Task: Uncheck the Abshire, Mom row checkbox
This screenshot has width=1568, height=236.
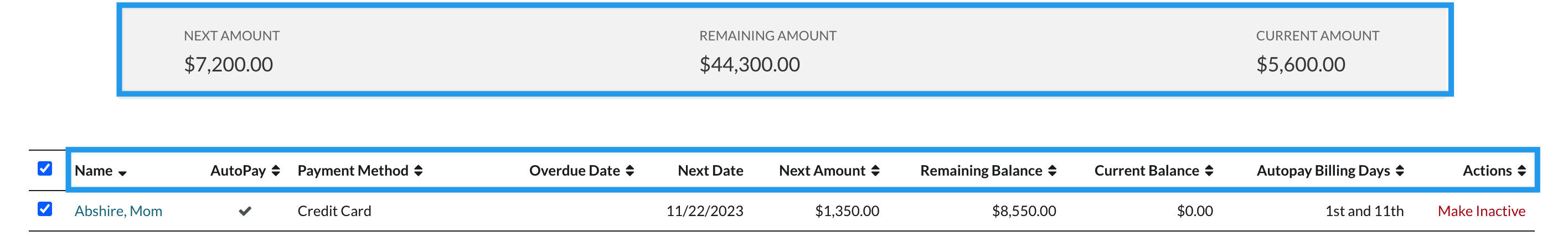Action: [45, 209]
